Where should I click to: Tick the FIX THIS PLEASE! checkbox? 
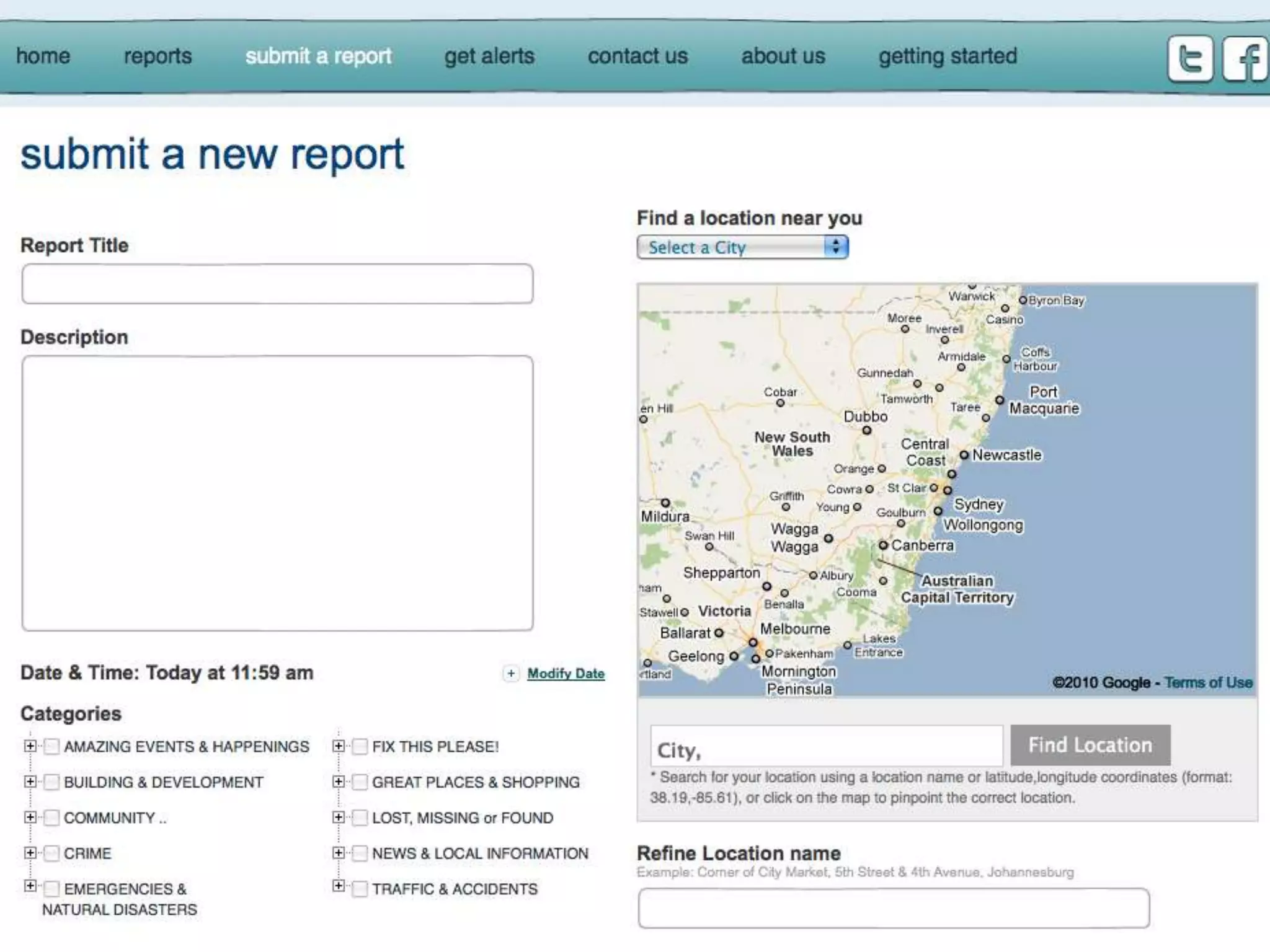(x=360, y=746)
